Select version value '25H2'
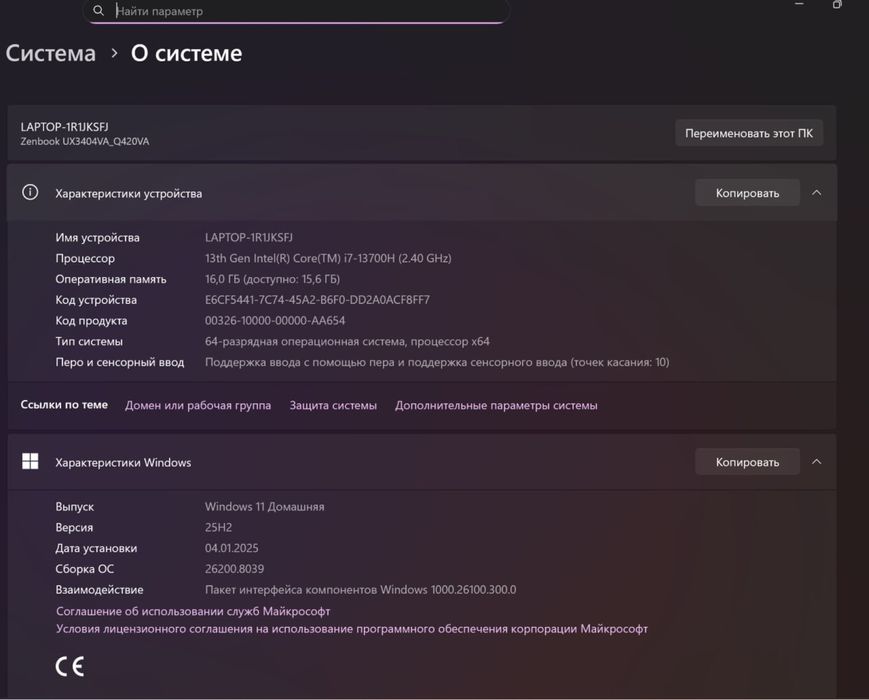 tap(218, 527)
